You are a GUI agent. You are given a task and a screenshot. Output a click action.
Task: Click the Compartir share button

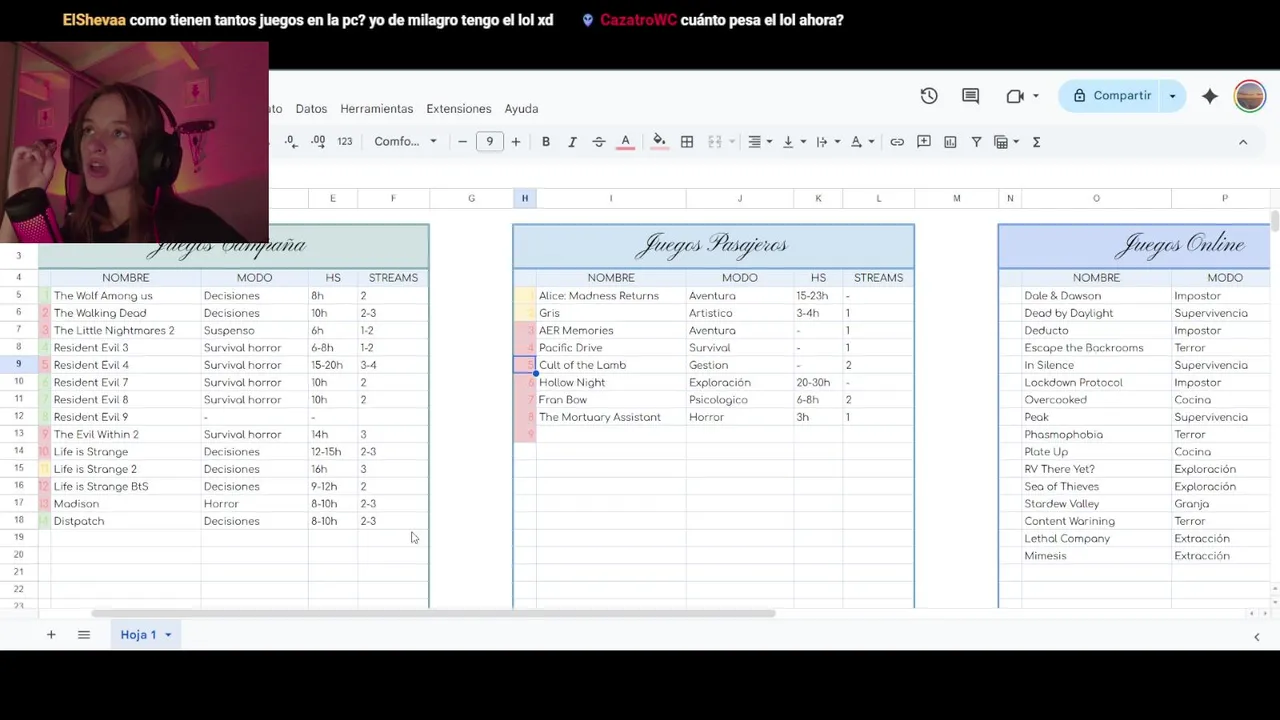pyautogui.click(x=1111, y=96)
